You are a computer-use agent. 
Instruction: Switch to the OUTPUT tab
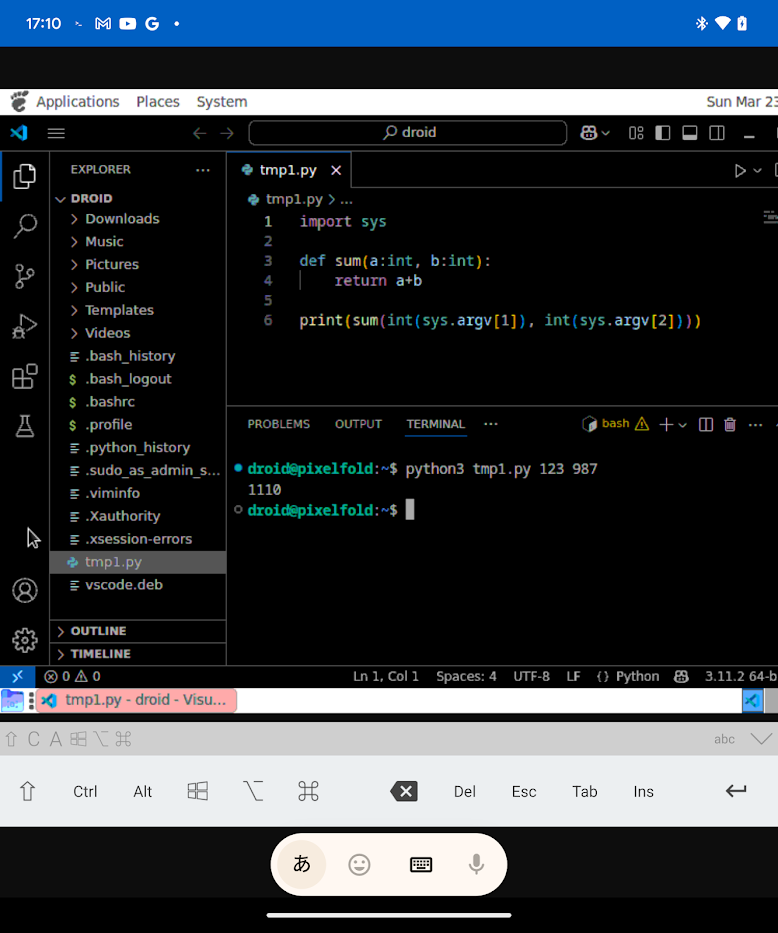[x=358, y=424]
